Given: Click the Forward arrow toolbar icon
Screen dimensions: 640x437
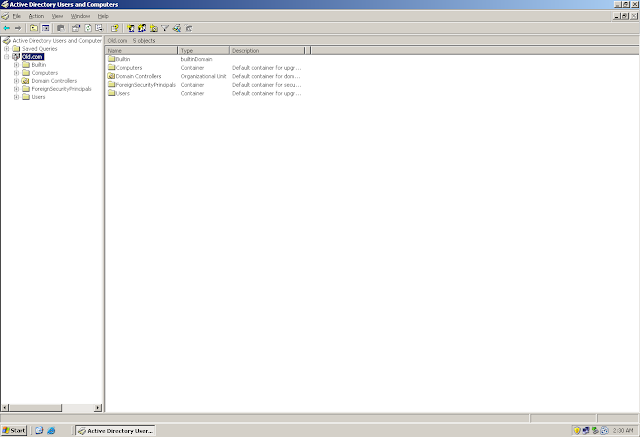Looking at the screenshot, I should (x=18, y=28).
